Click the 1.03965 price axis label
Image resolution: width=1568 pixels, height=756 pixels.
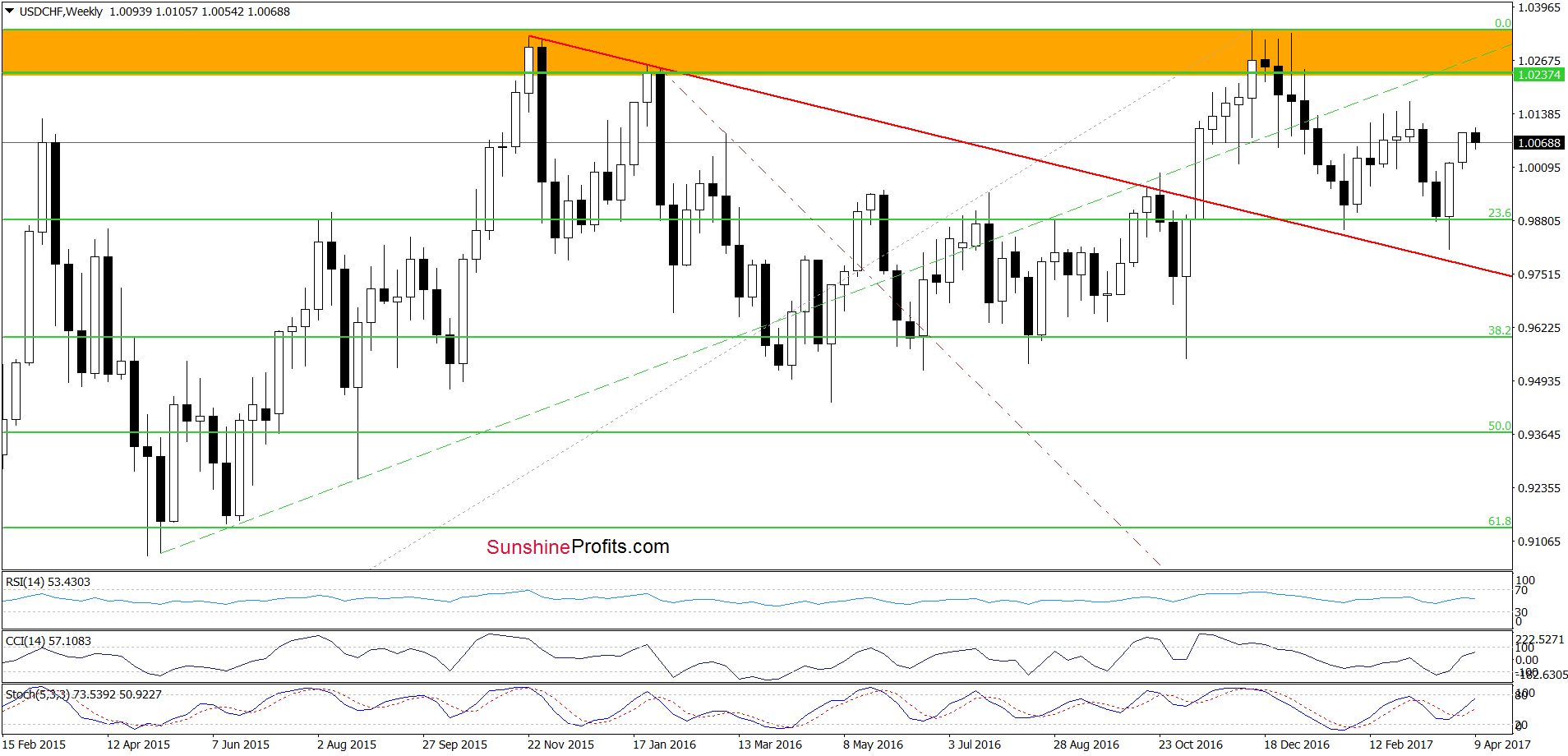[1538, 7]
